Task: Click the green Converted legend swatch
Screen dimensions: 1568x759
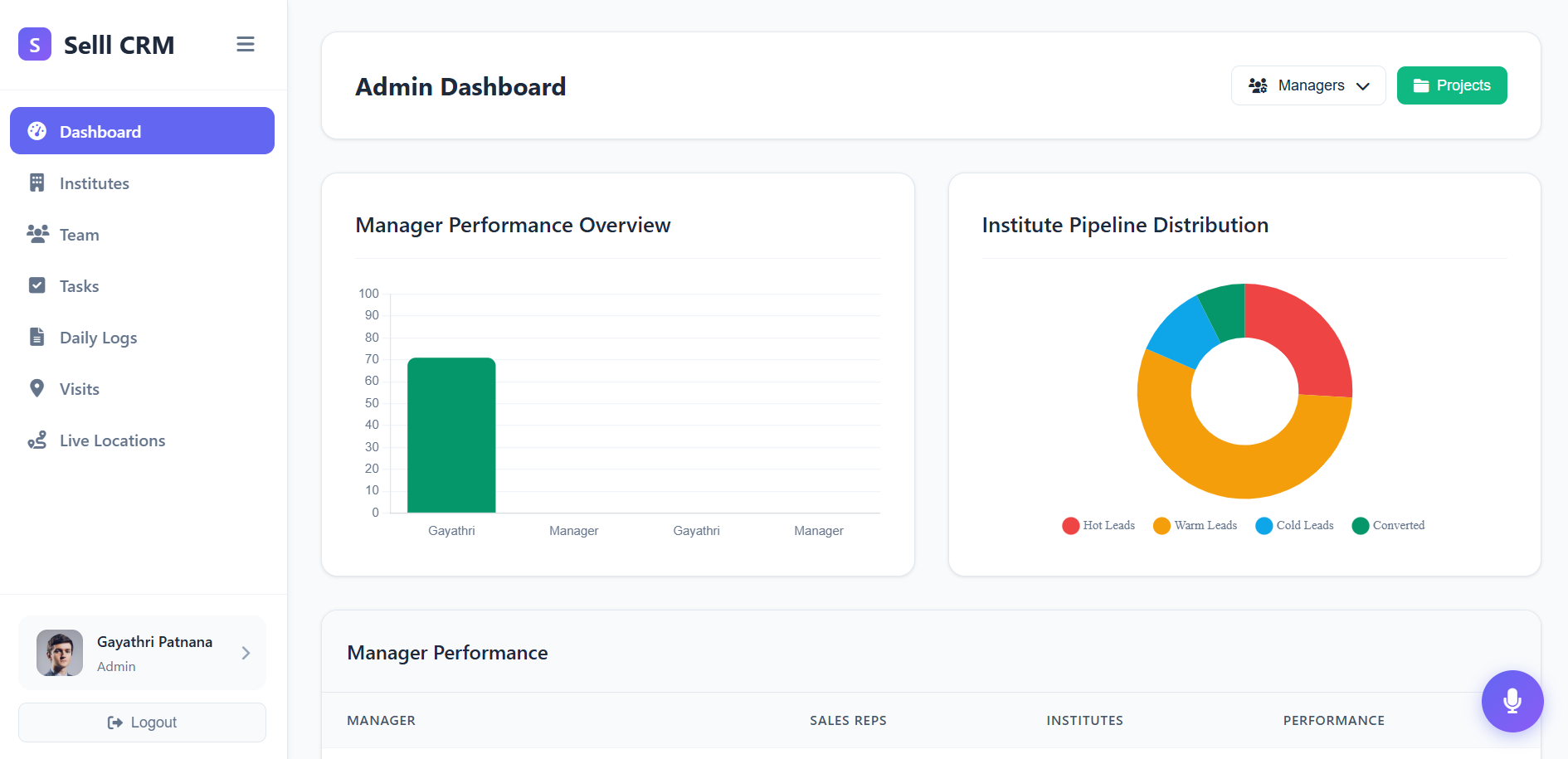Action: point(1360,526)
